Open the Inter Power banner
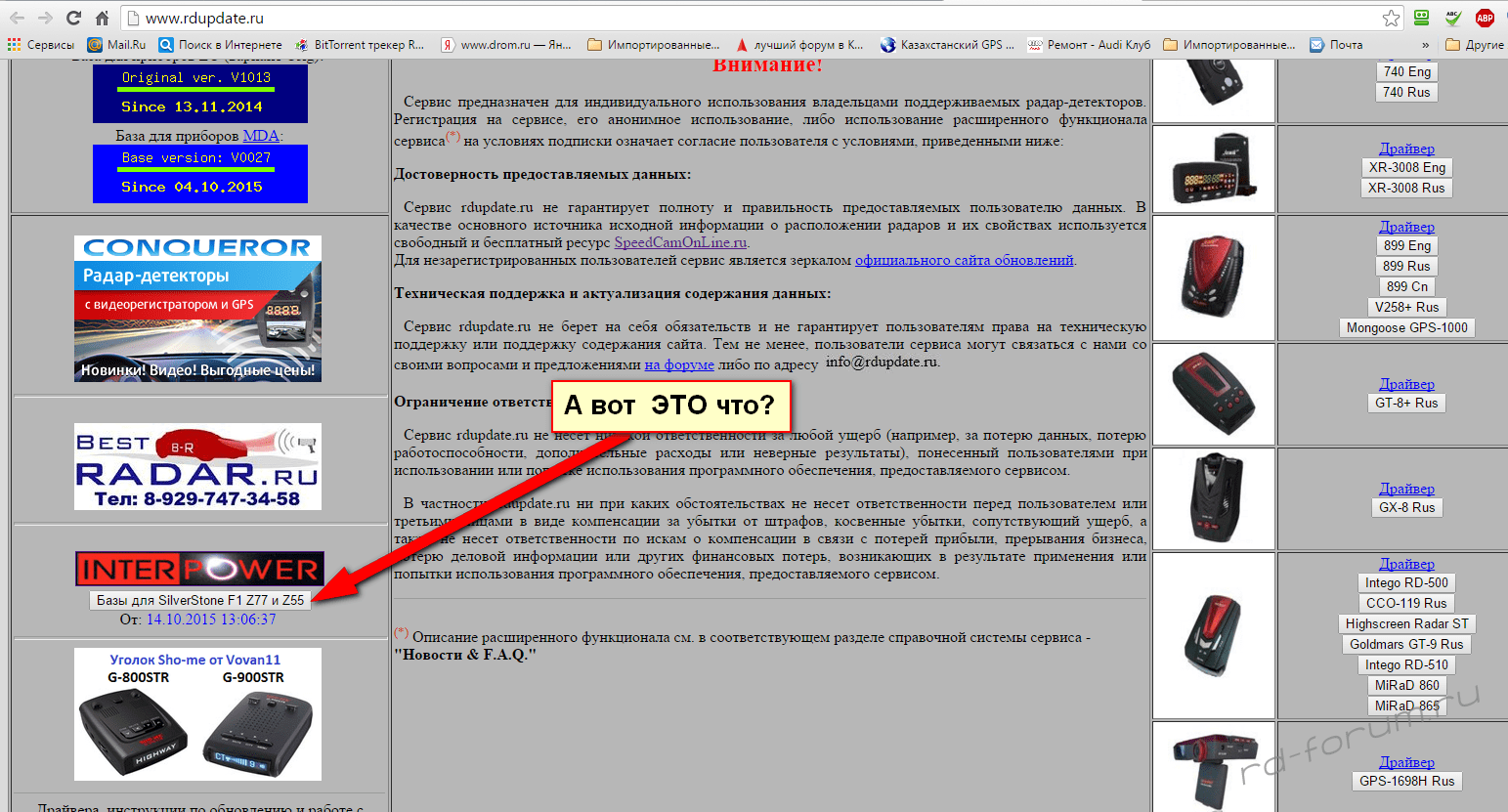This screenshot has height=812, width=1508. pos(199,568)
